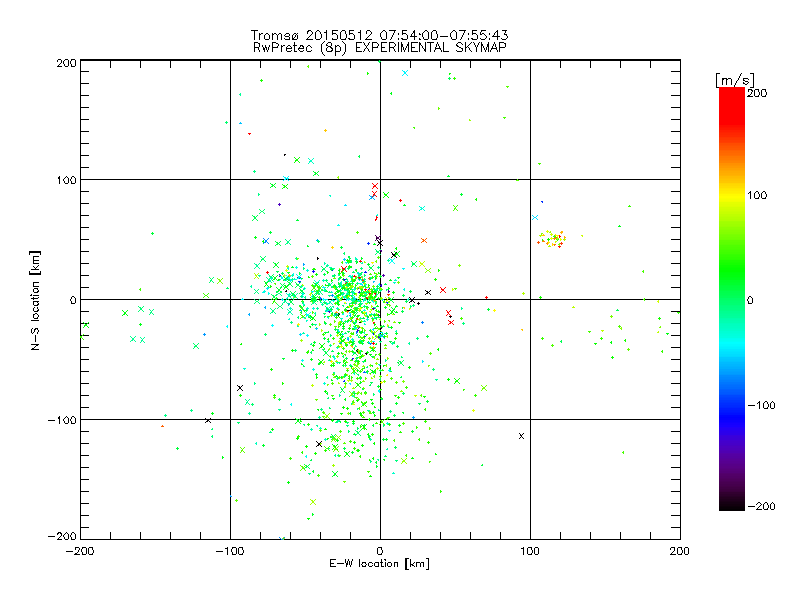
Task: Click the colorbar label '-100'
Action: point(761,405)
